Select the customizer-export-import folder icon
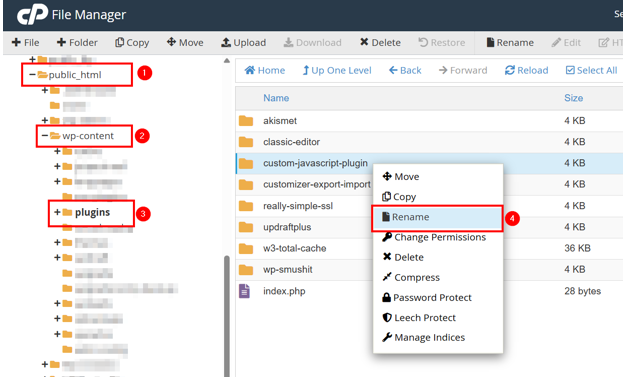Viewport: 623px width, 377px height. (246, 184)
